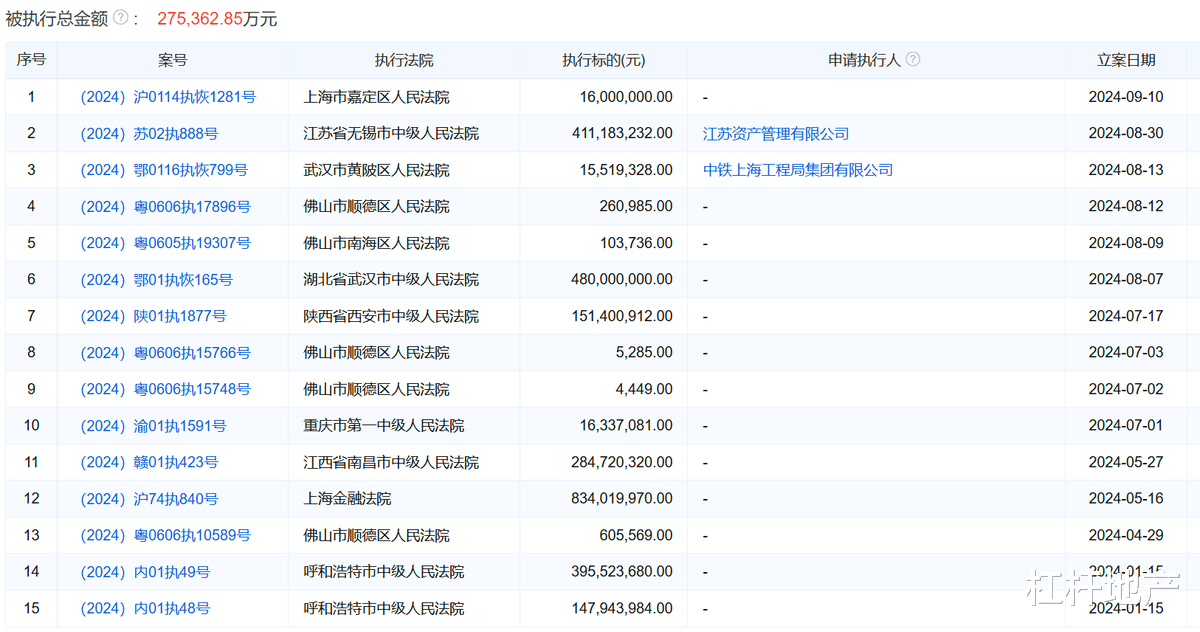Click filing date 2024-04-29
Screen dimensions: 1200x632
(1126, 535)
